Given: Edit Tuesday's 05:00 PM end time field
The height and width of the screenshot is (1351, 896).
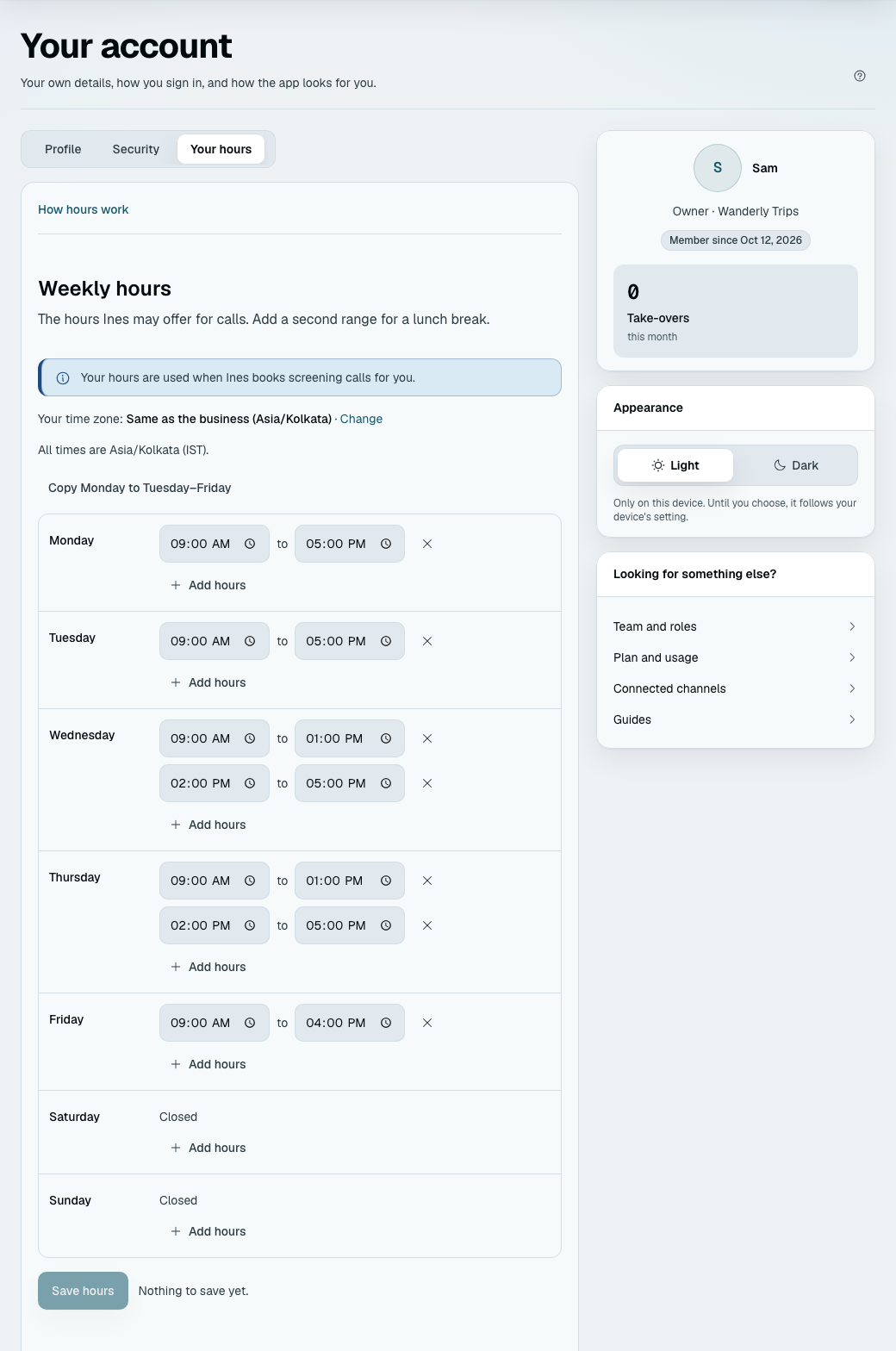Looking at the screenshot, I should [x=350, y=641].
